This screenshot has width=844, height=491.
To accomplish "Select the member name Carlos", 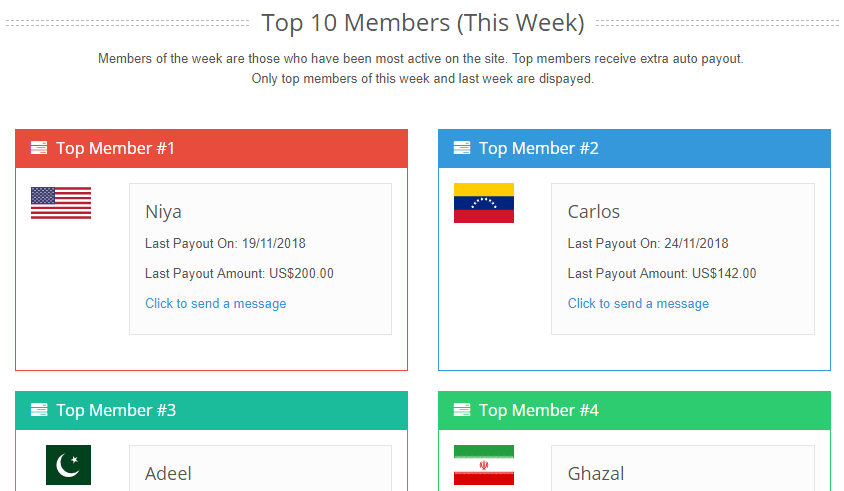I will click(594, 212).
